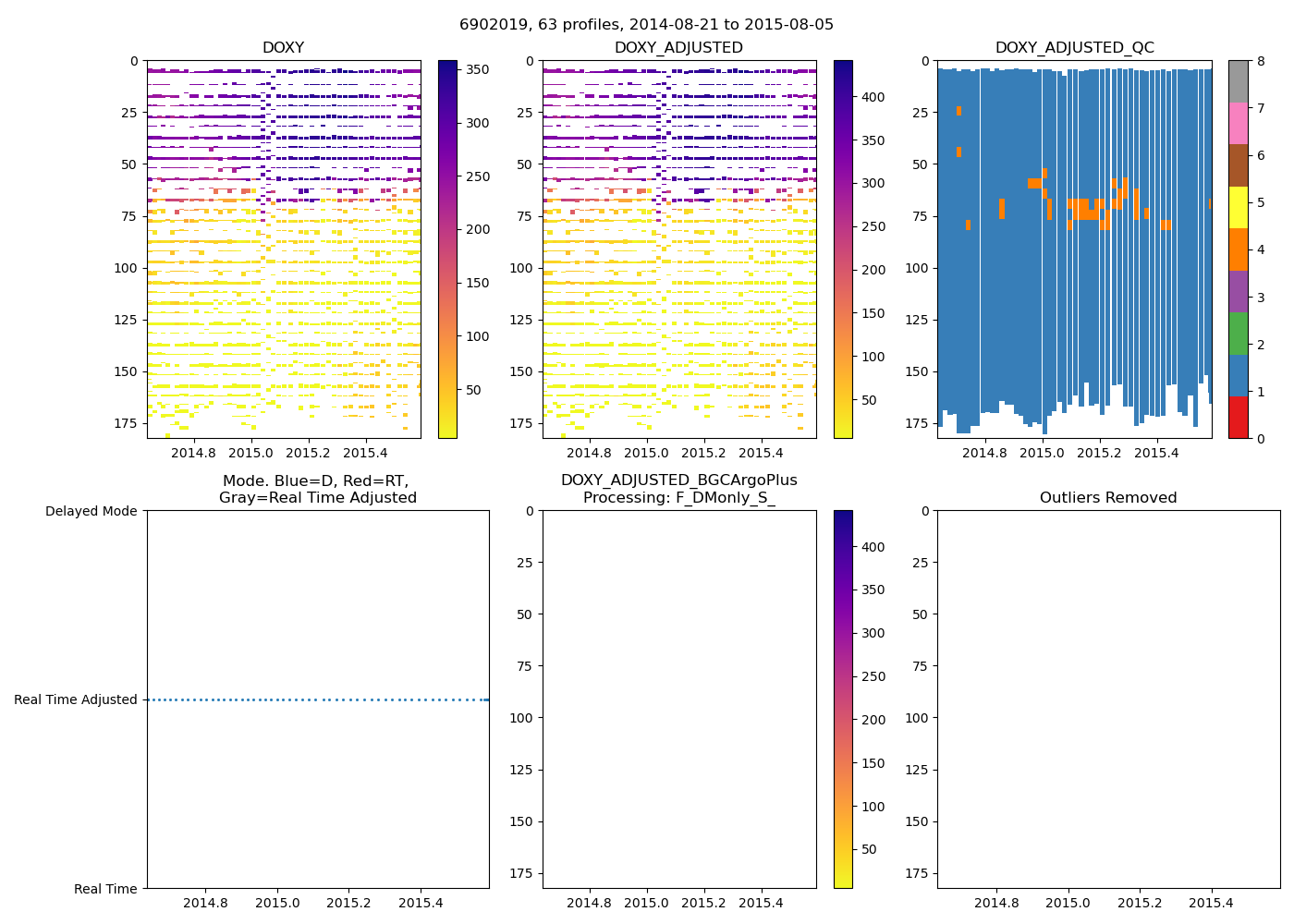
Task: Pick the yellow band of the QC colorbar
Action: click(x=1238, y=207)
